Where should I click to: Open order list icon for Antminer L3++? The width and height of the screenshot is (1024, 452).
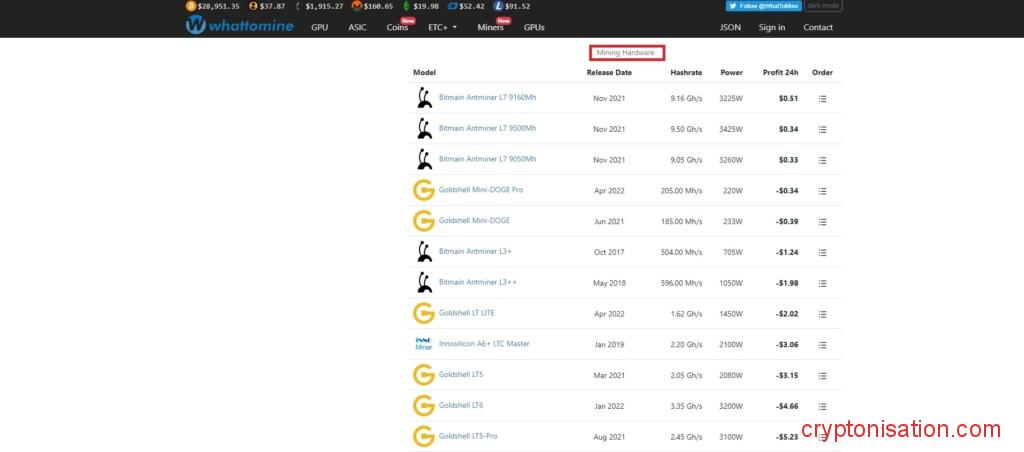(x=822, y=283)
